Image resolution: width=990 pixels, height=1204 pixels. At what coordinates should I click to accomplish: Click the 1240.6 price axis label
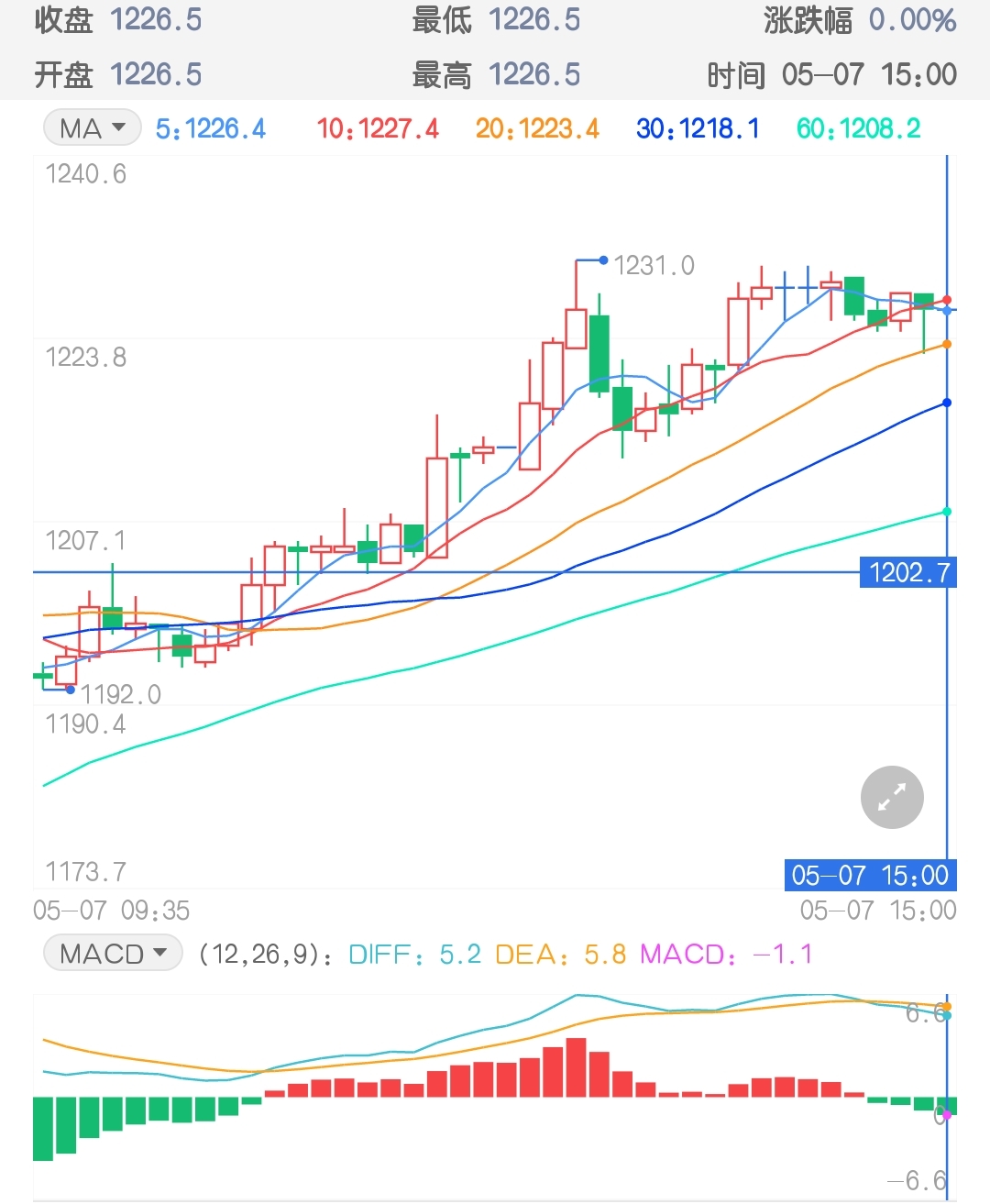pos(86,174)
